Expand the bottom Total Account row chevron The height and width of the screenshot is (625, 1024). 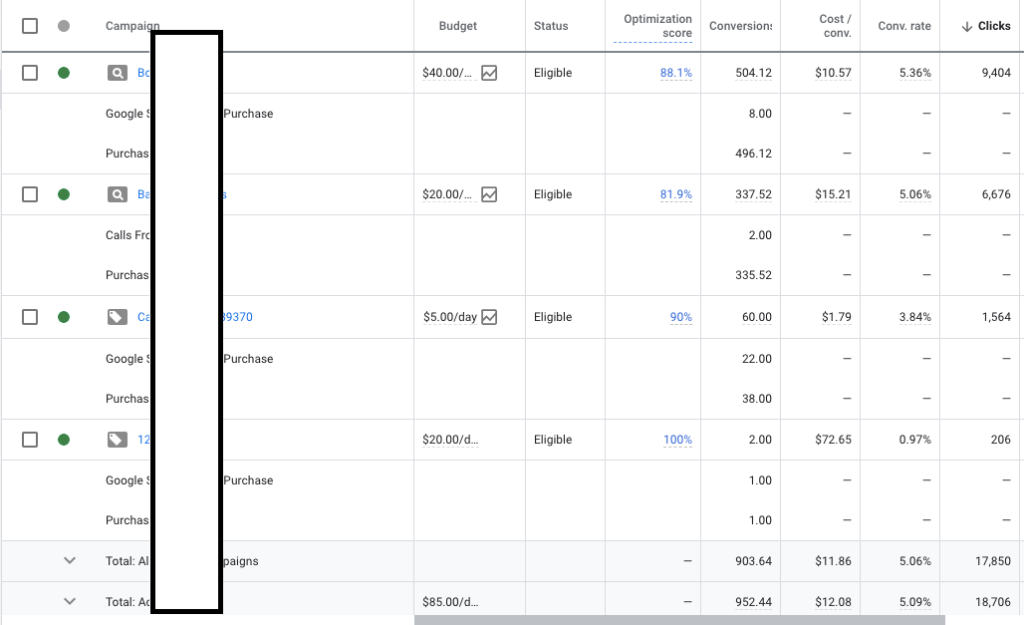click(69, 602)
